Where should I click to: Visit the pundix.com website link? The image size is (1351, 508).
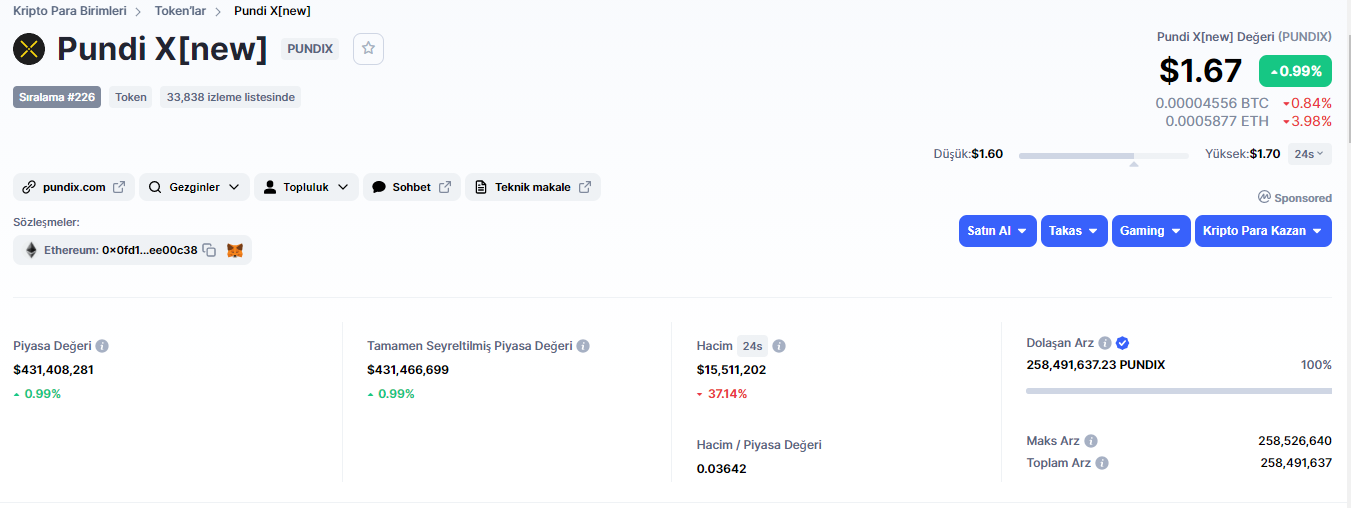coord(74,187)
